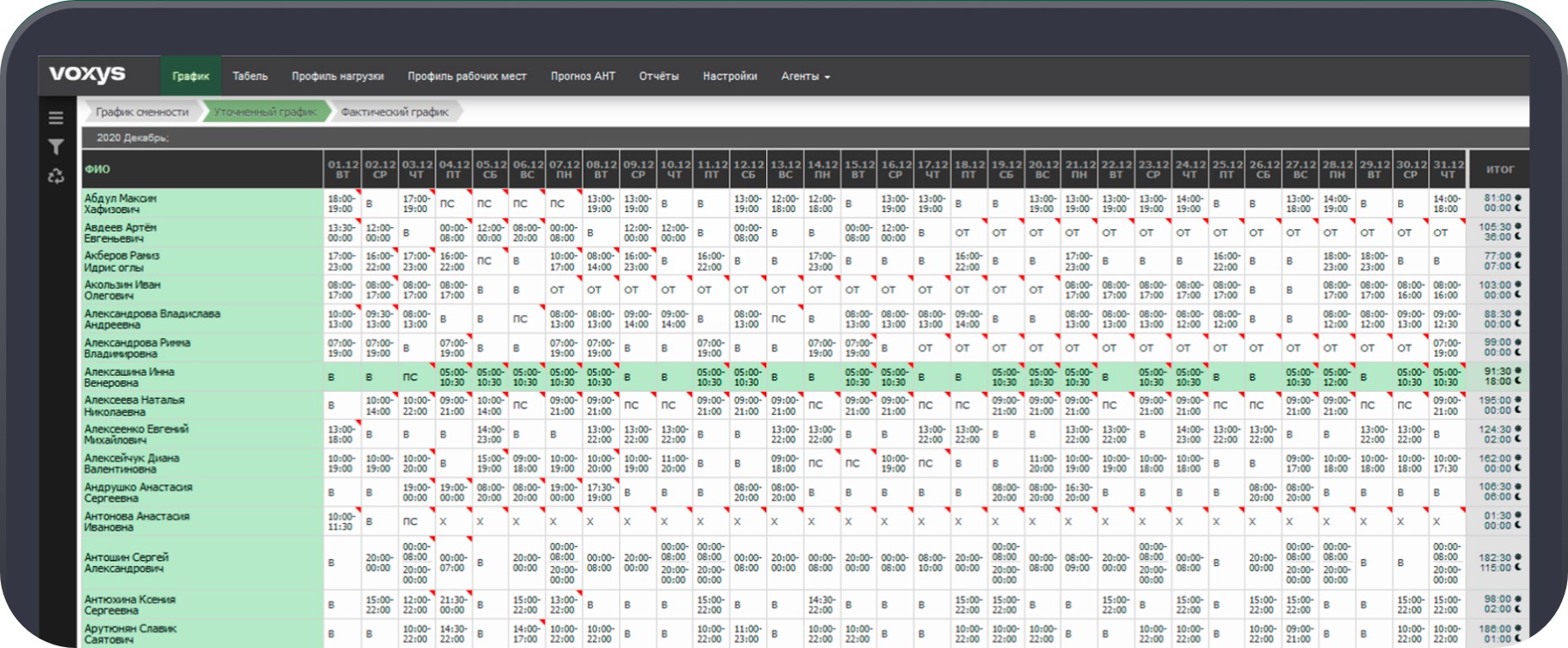Image resolution: width=1568 pixels, height=648 pixels.
Task: Click the 14:30-22:00 shift of Арутюнян Славик
Action: coord(453,634)
